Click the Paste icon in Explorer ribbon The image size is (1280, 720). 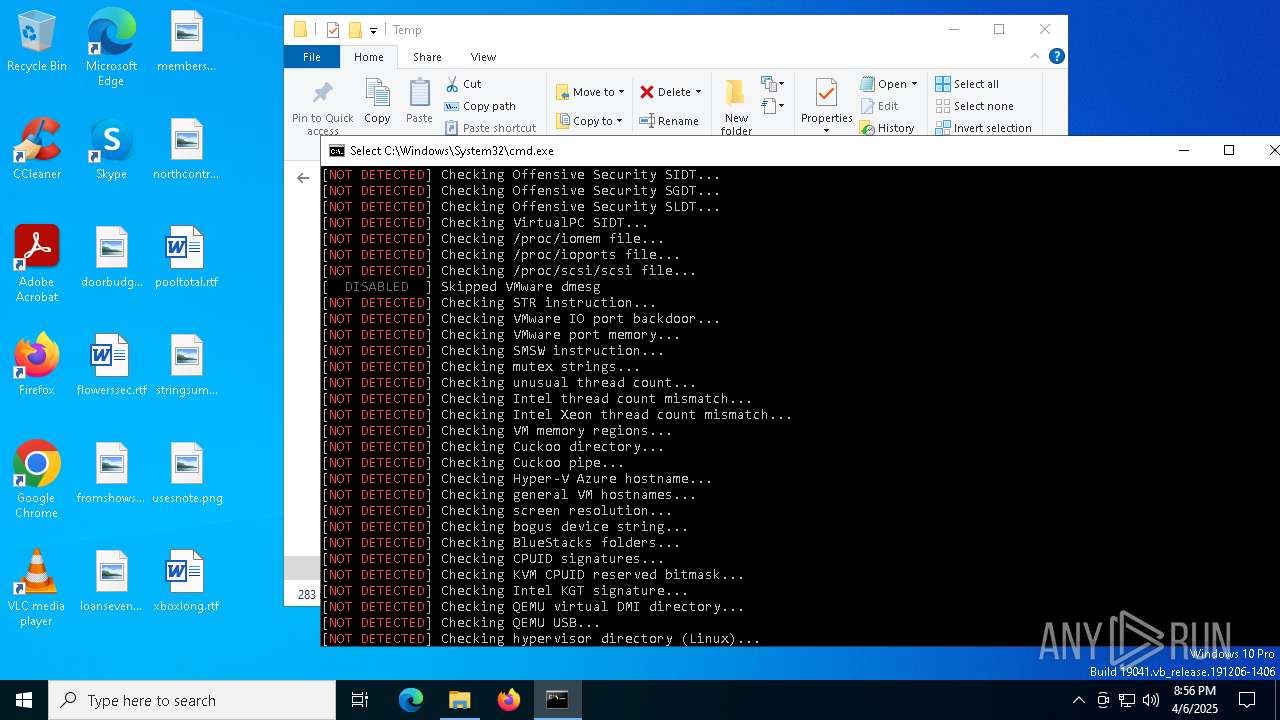[x=419, y=101]
